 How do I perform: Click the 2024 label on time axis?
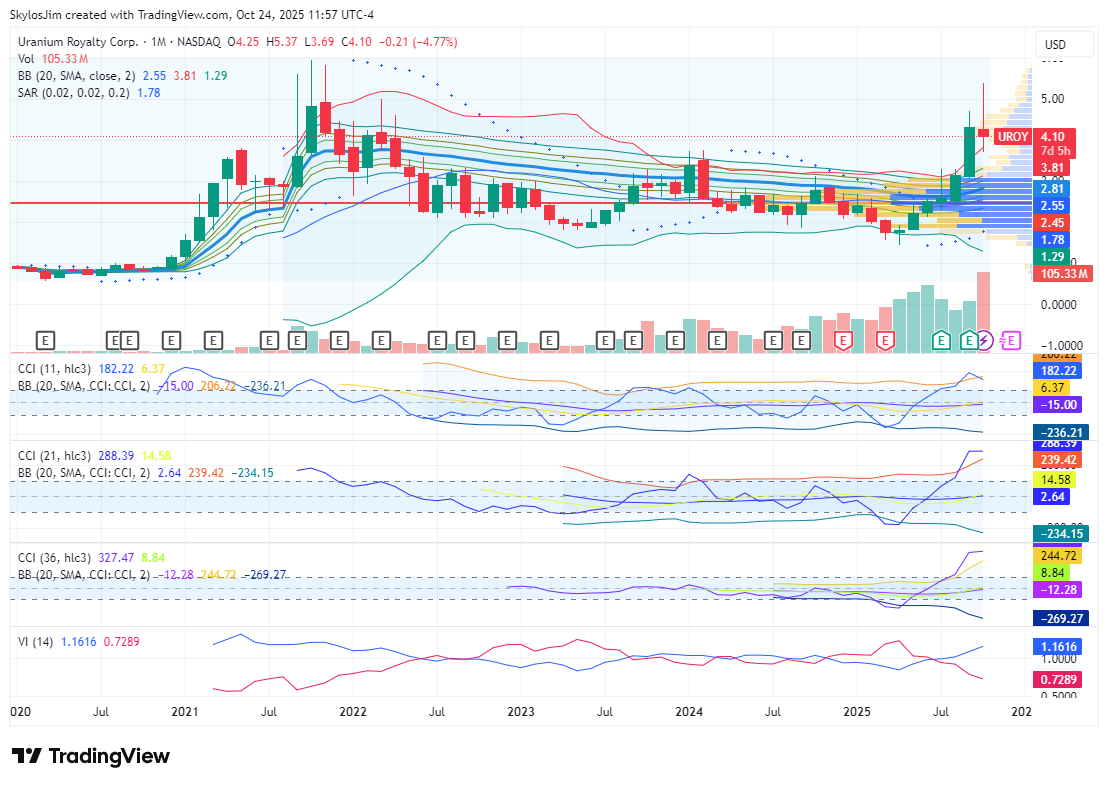coord(689,711)
